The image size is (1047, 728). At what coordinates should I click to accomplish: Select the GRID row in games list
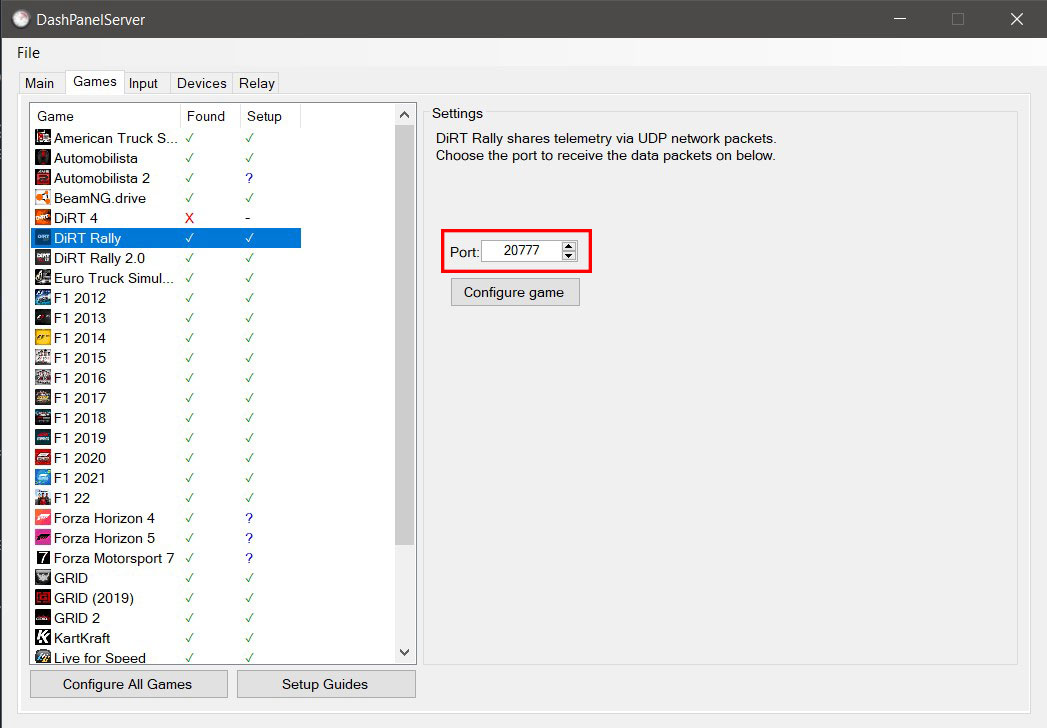pyautogui.click(x=166, y=578)
